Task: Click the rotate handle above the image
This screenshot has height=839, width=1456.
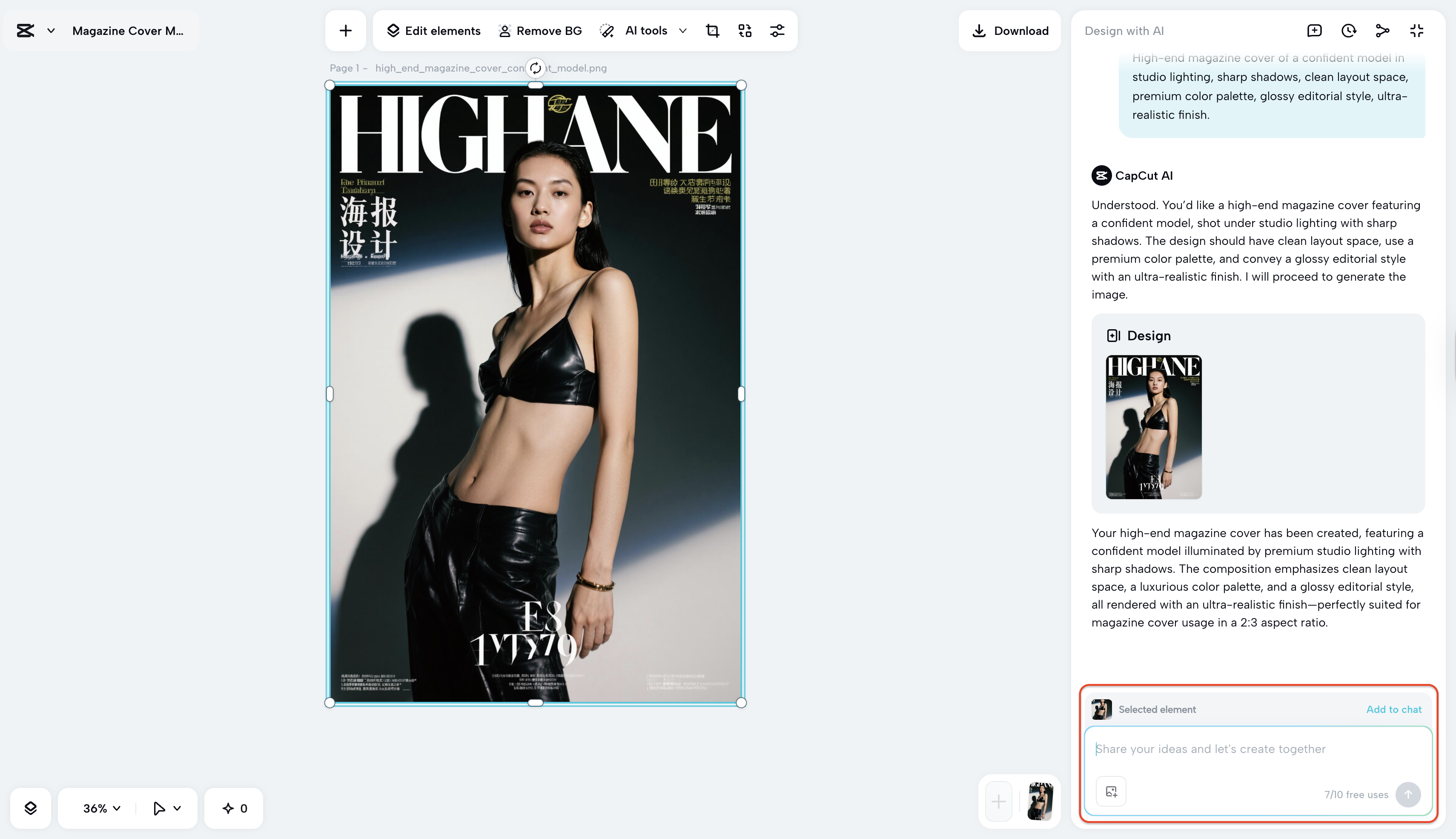Action: click(535, 68)
